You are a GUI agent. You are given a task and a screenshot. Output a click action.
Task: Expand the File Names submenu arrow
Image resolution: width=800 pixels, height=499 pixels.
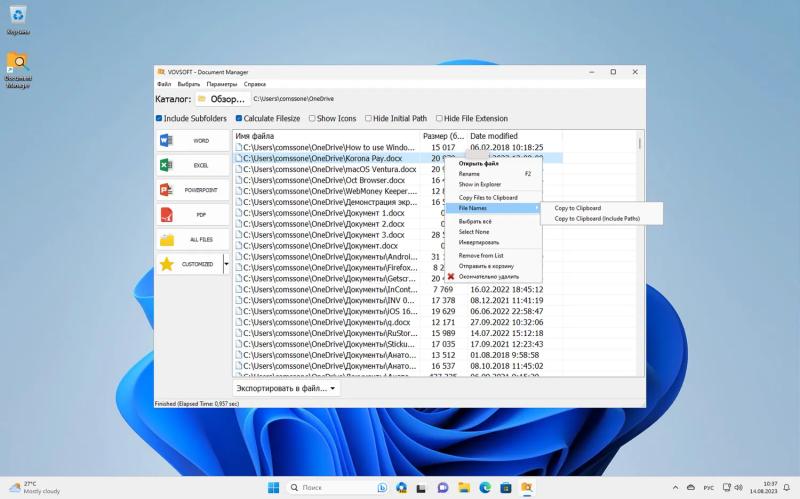[x=537, y=208]
